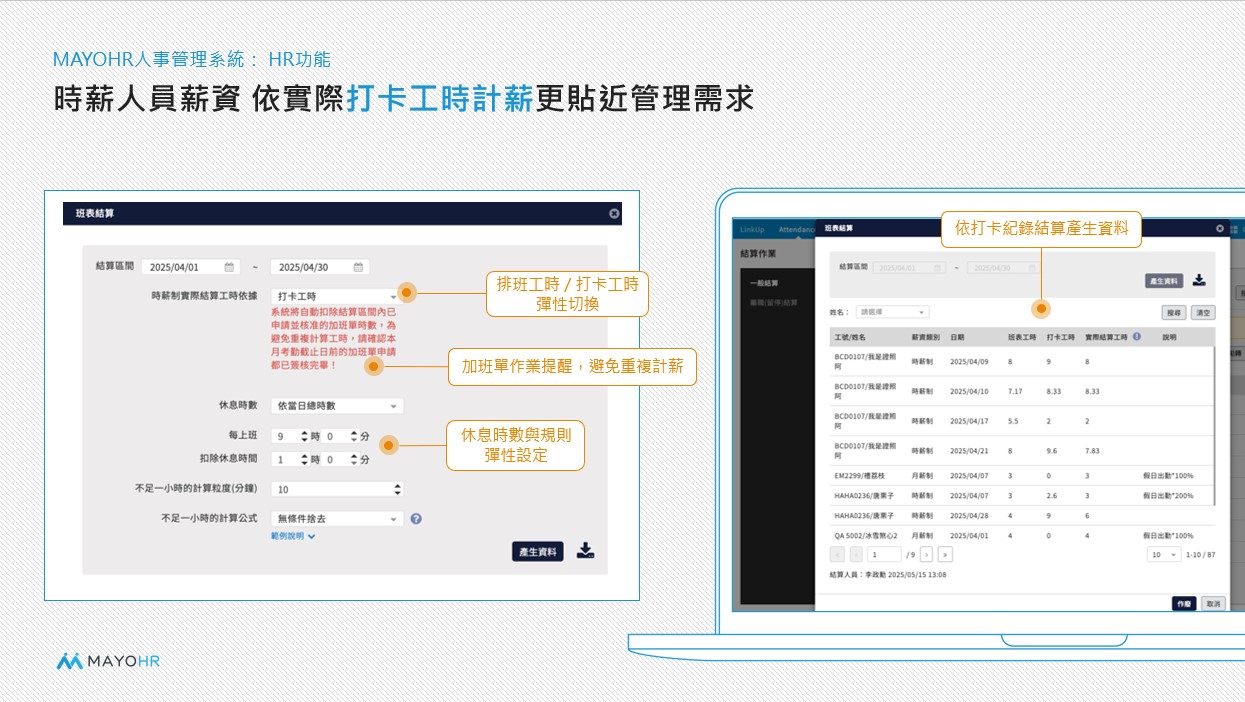
Task: Click the 薪資類別 column header
Action: pyautogui.click(x=925, y=337)
